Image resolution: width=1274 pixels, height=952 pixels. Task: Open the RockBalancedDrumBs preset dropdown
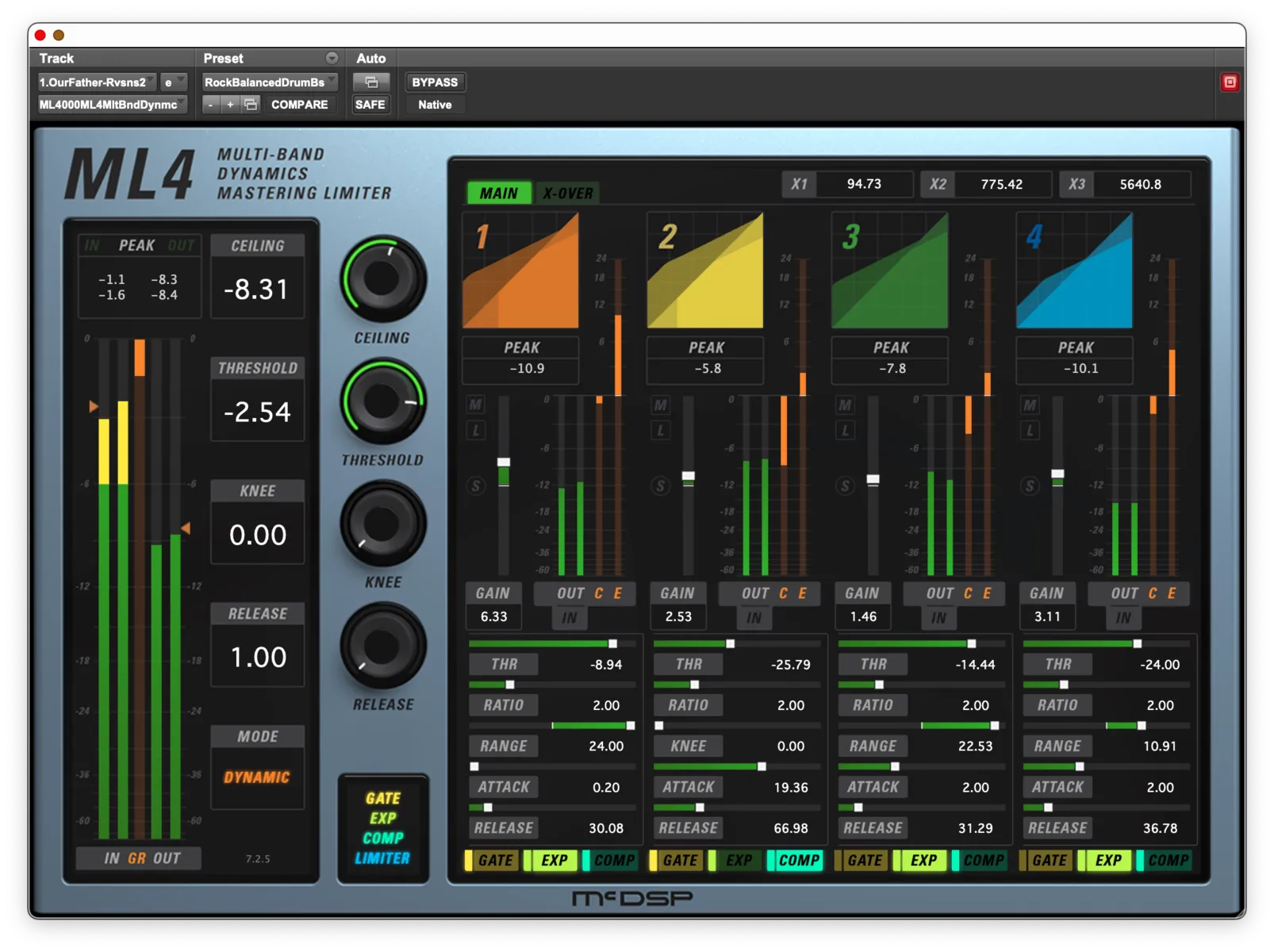pyautogui.click(x=270, y=82)
